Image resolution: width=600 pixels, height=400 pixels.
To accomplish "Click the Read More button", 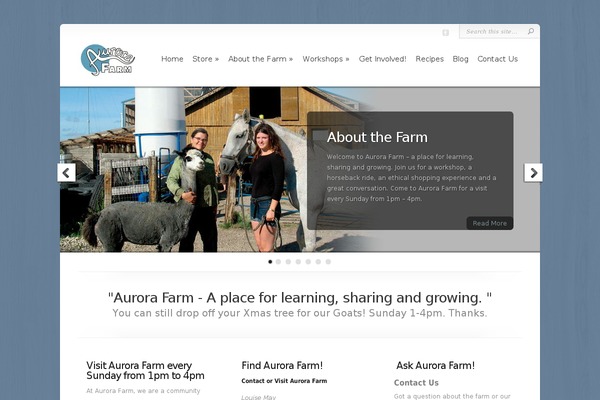I will click(x=489, y=223).
